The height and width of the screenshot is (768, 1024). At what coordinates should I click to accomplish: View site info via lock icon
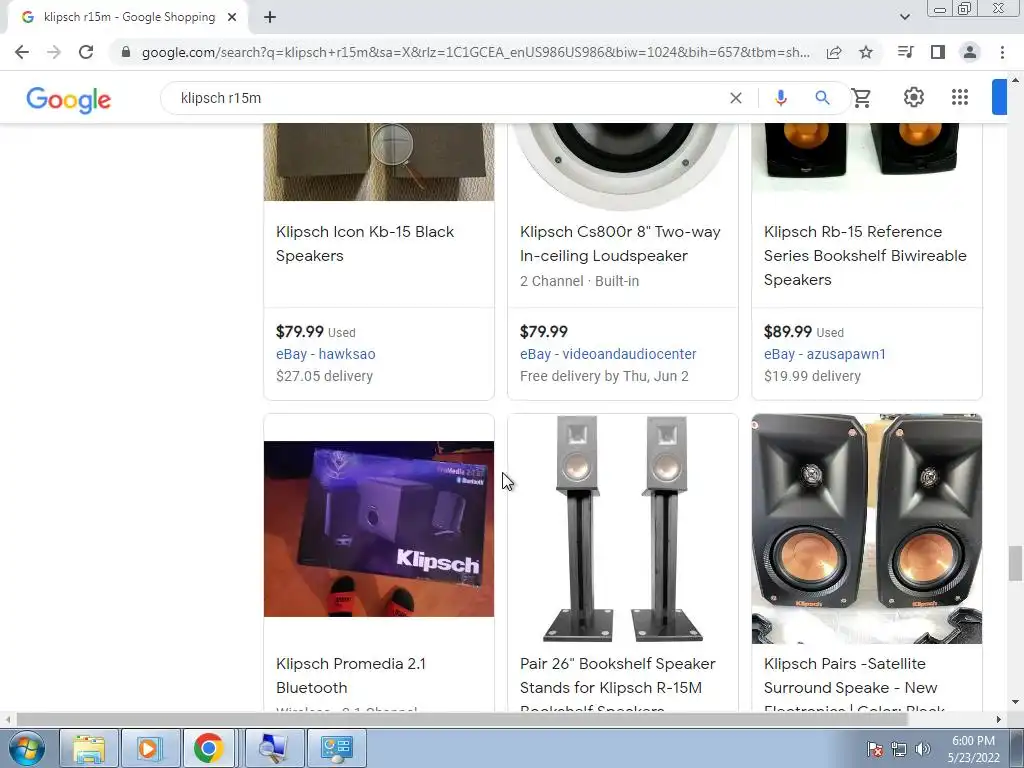pos(126,52)
